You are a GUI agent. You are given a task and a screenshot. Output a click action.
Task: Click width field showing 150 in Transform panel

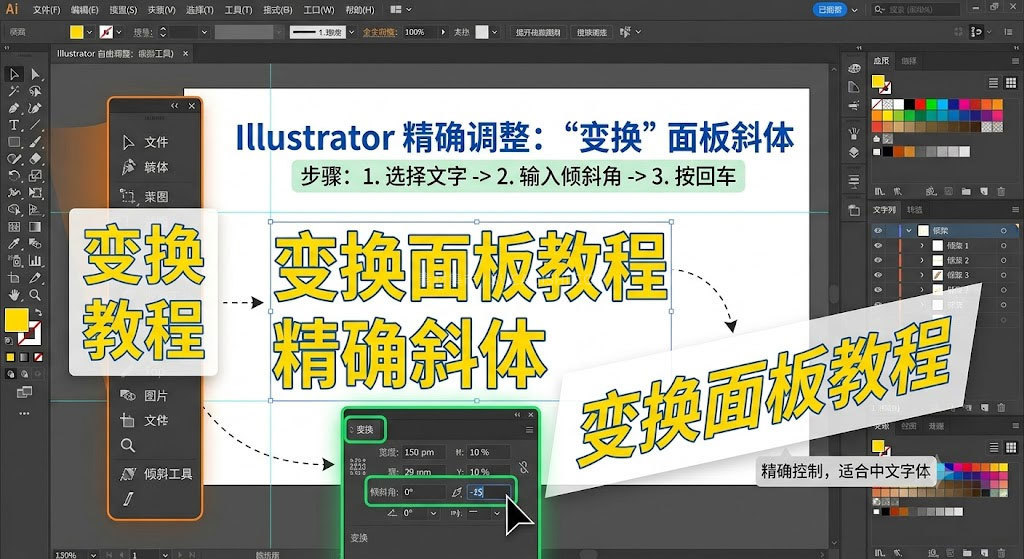coord(423,452)
